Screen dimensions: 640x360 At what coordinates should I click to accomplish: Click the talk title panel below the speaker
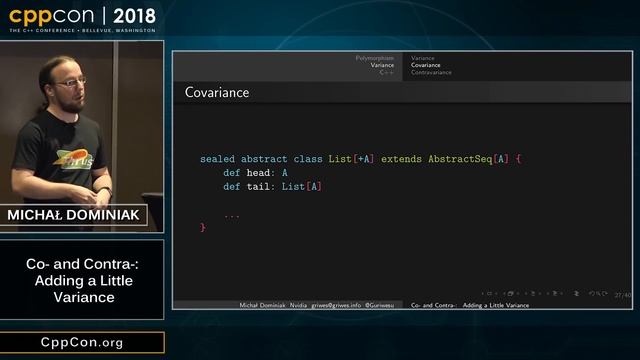82,280
